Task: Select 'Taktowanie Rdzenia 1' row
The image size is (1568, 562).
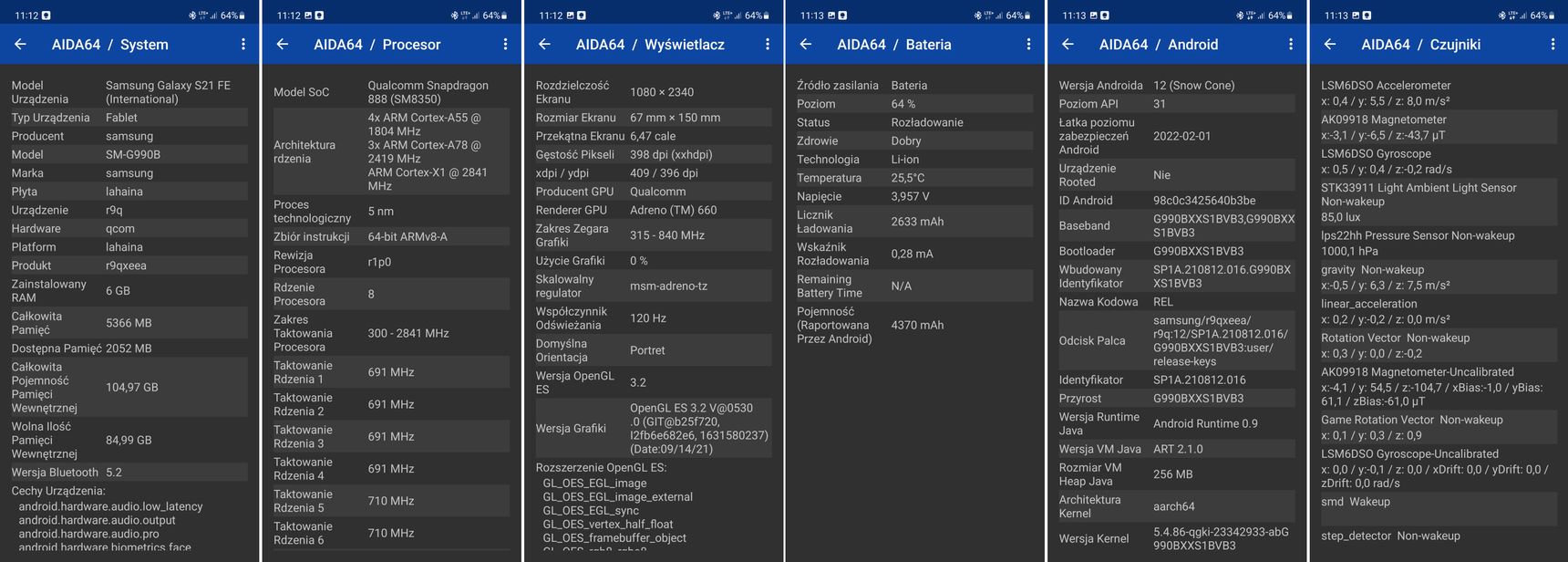Action: (391, 372)
